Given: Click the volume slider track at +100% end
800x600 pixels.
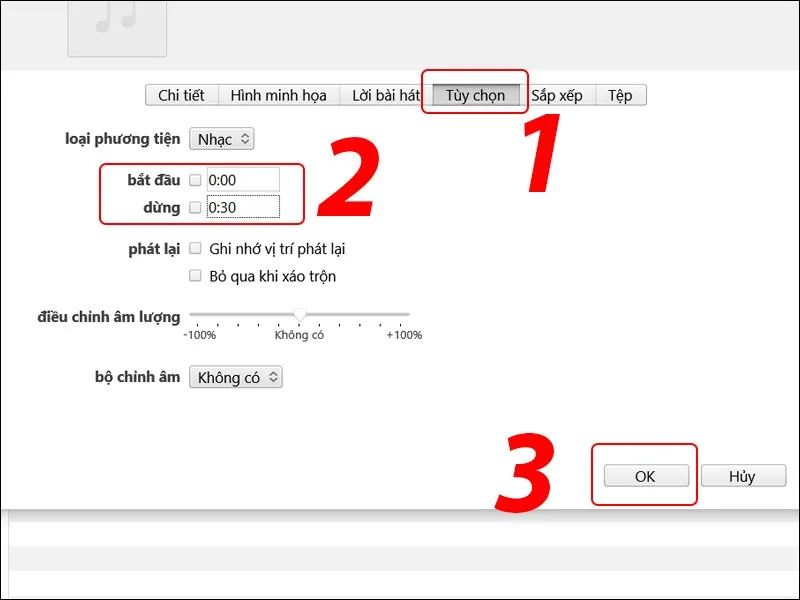Looking at the screenshot, I should pos(405,315).
